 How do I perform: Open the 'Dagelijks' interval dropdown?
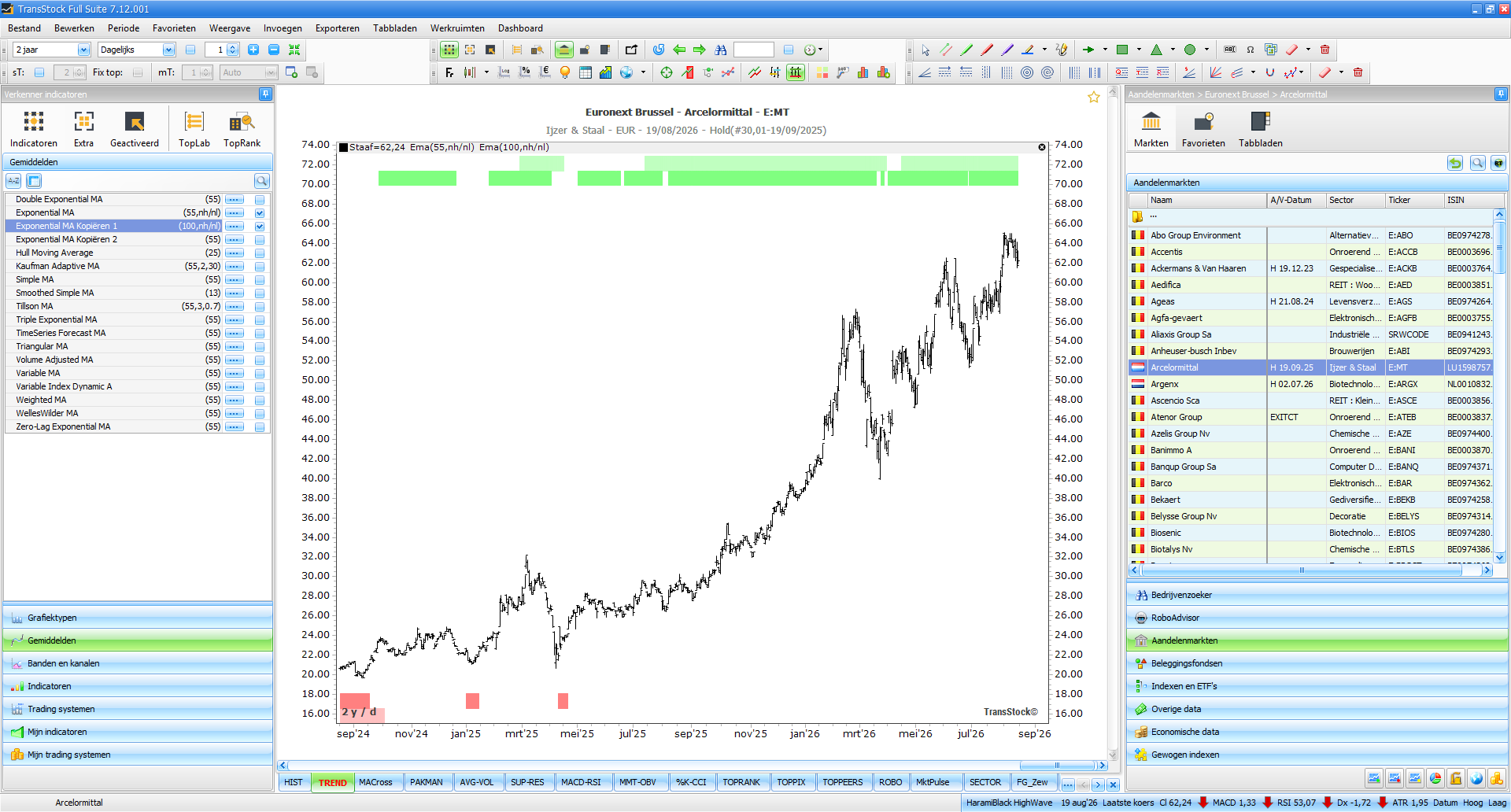coord(168,50)
